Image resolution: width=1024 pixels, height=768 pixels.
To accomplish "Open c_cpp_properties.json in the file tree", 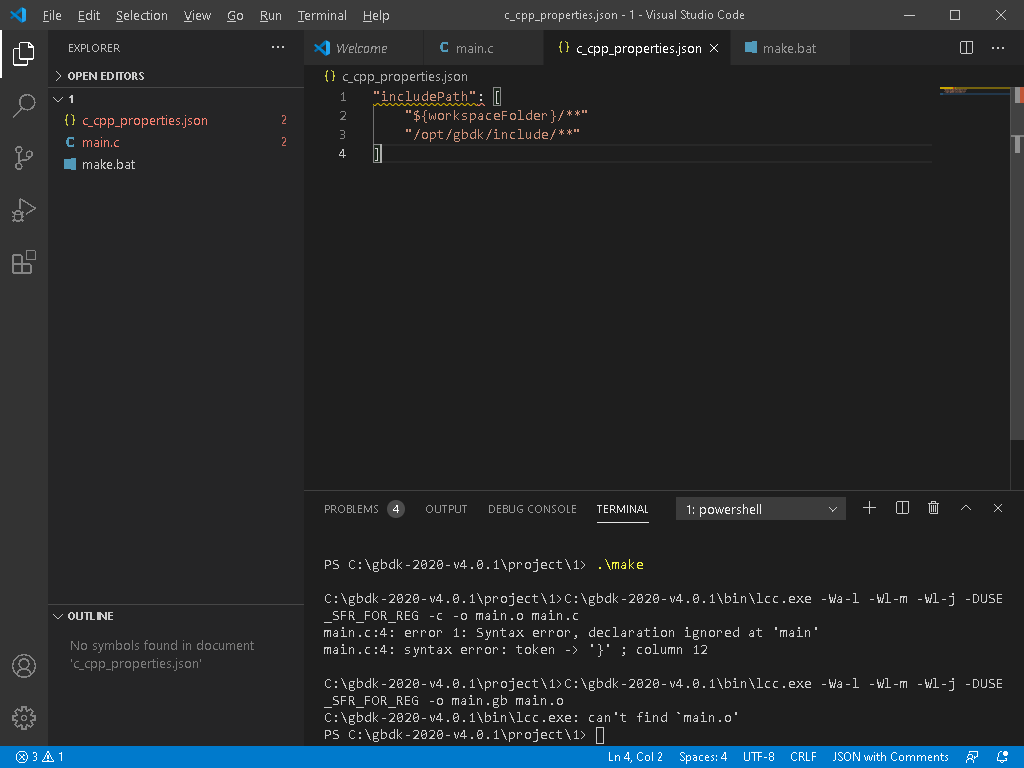I will click(176, 120).
